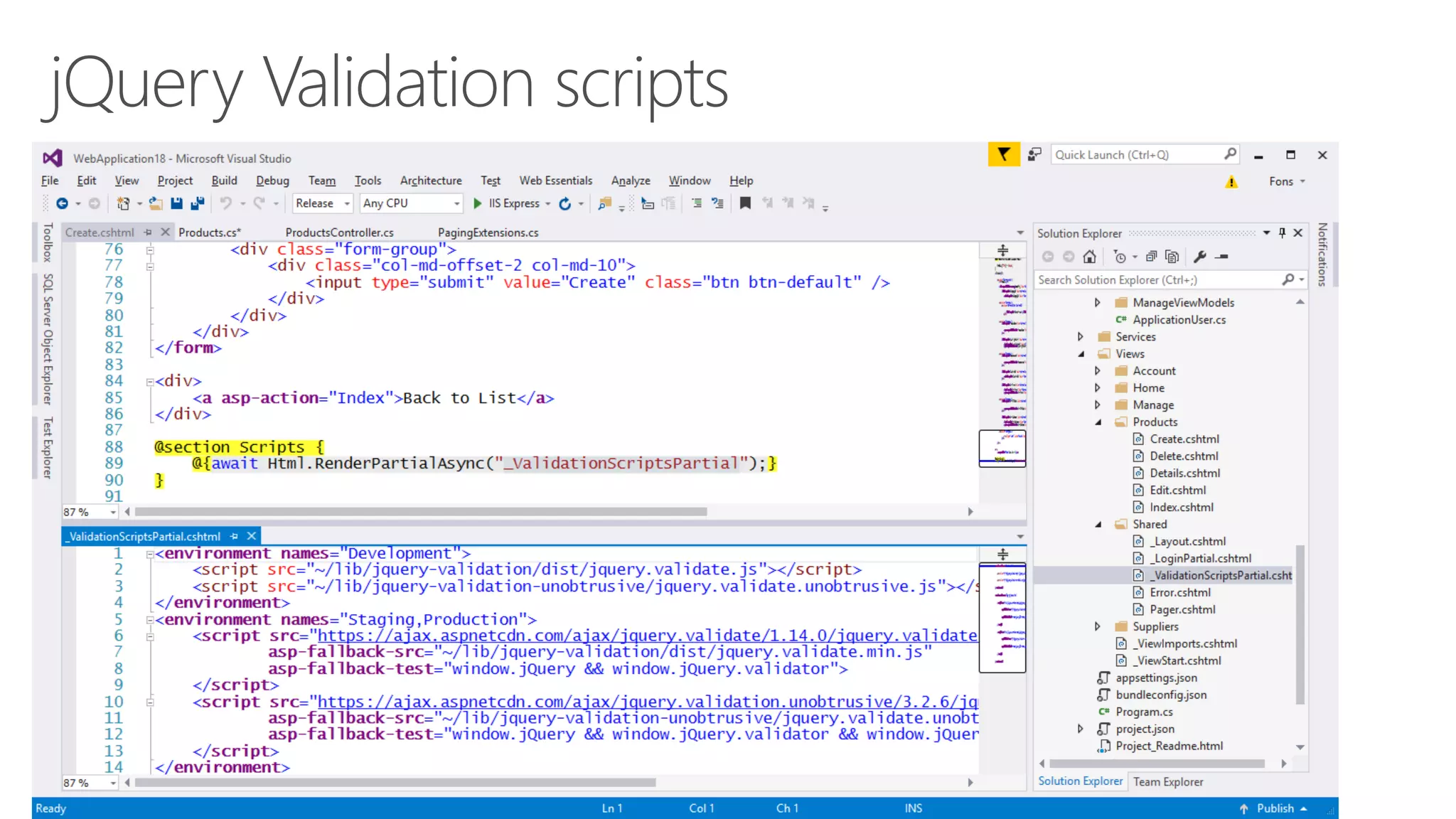Click the Show All Files icon
1456x819 pixels.
click(1172, 257)
